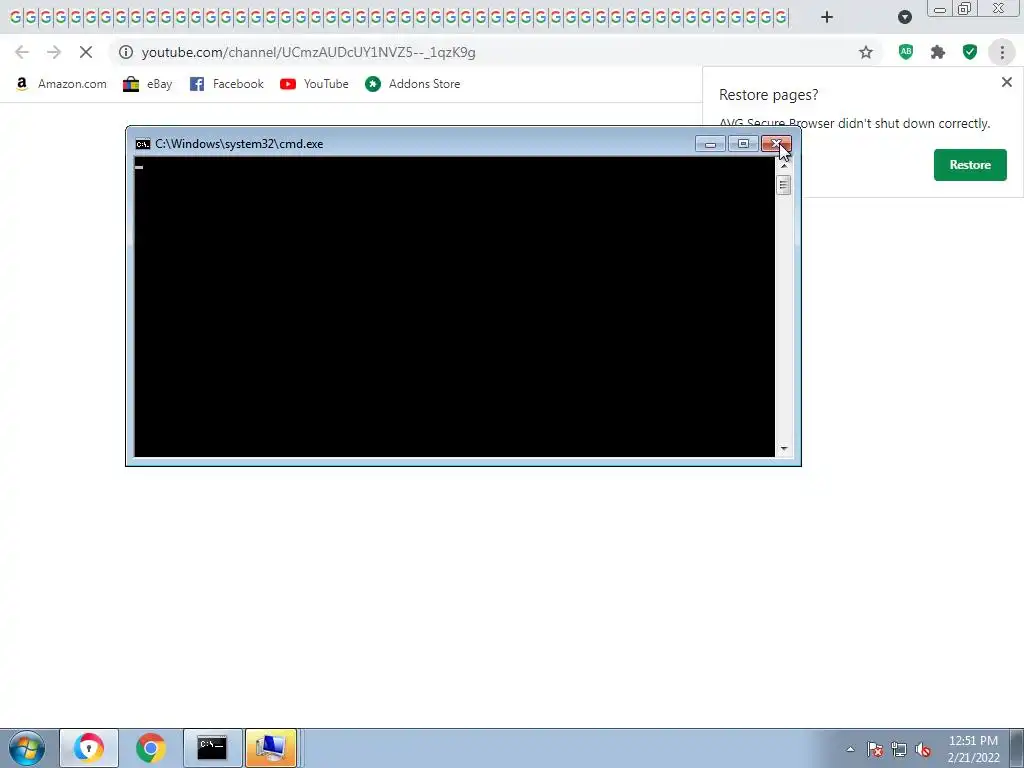The height and width of the screenshot is (768, 1024).
Task: Open a new tab with the plus button
Action: pyautogui.click(x=827, y=17)
